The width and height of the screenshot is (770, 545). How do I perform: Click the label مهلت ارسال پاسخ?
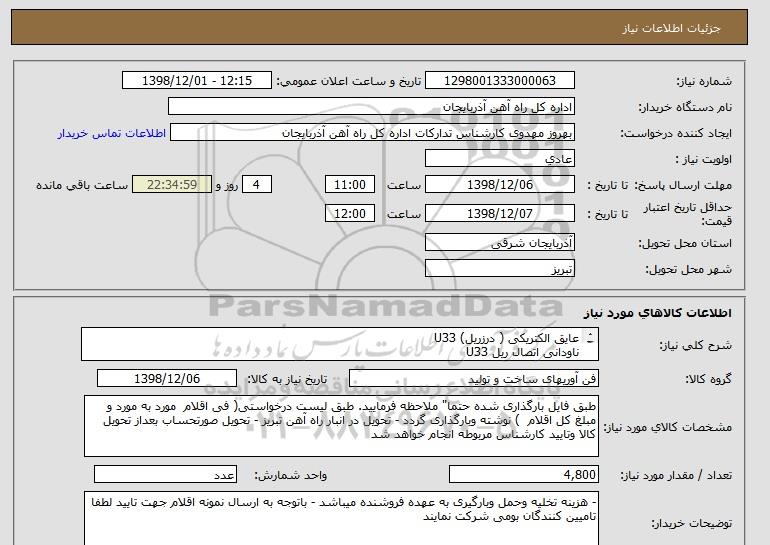pos(683,185)
